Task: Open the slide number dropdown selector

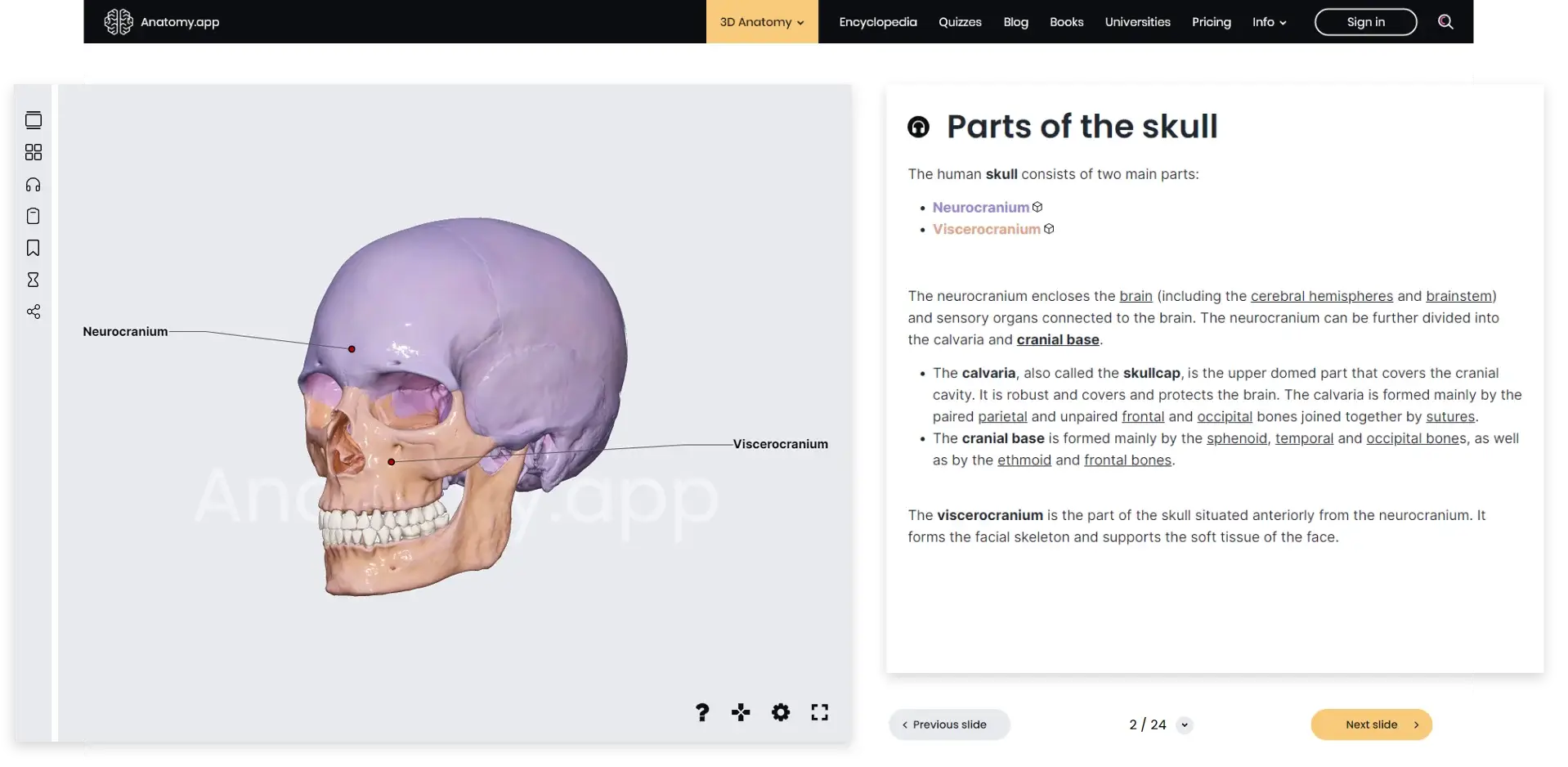Action: coord(1185,725)
